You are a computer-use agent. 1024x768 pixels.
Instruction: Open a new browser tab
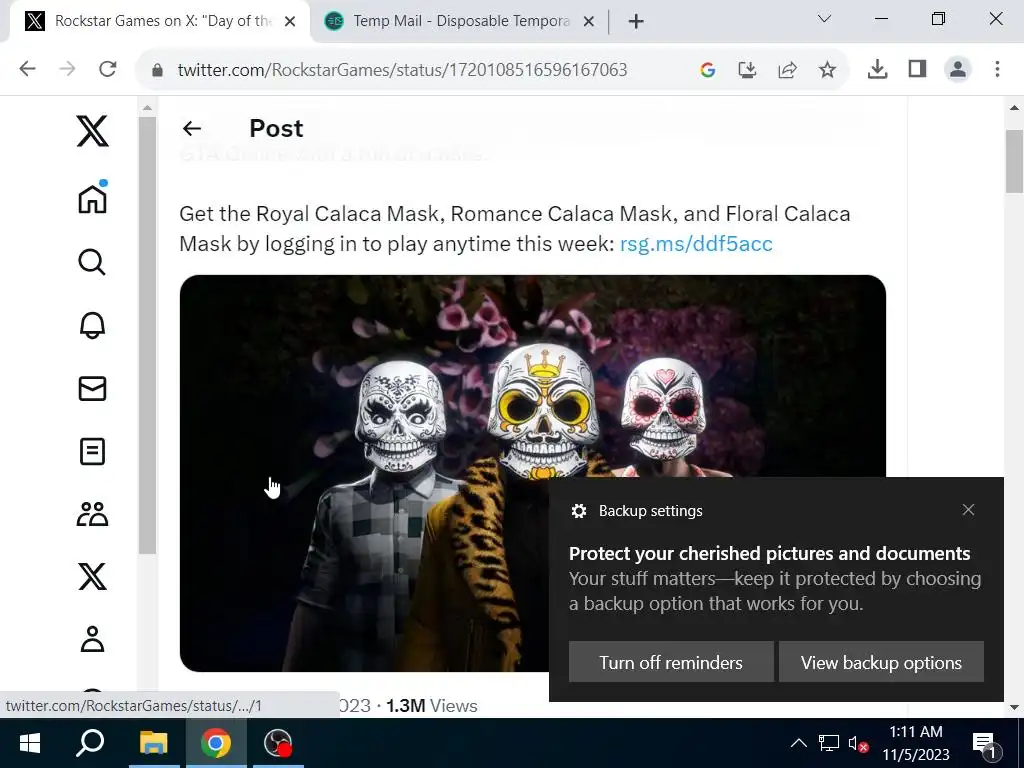(x=636, y=22)
